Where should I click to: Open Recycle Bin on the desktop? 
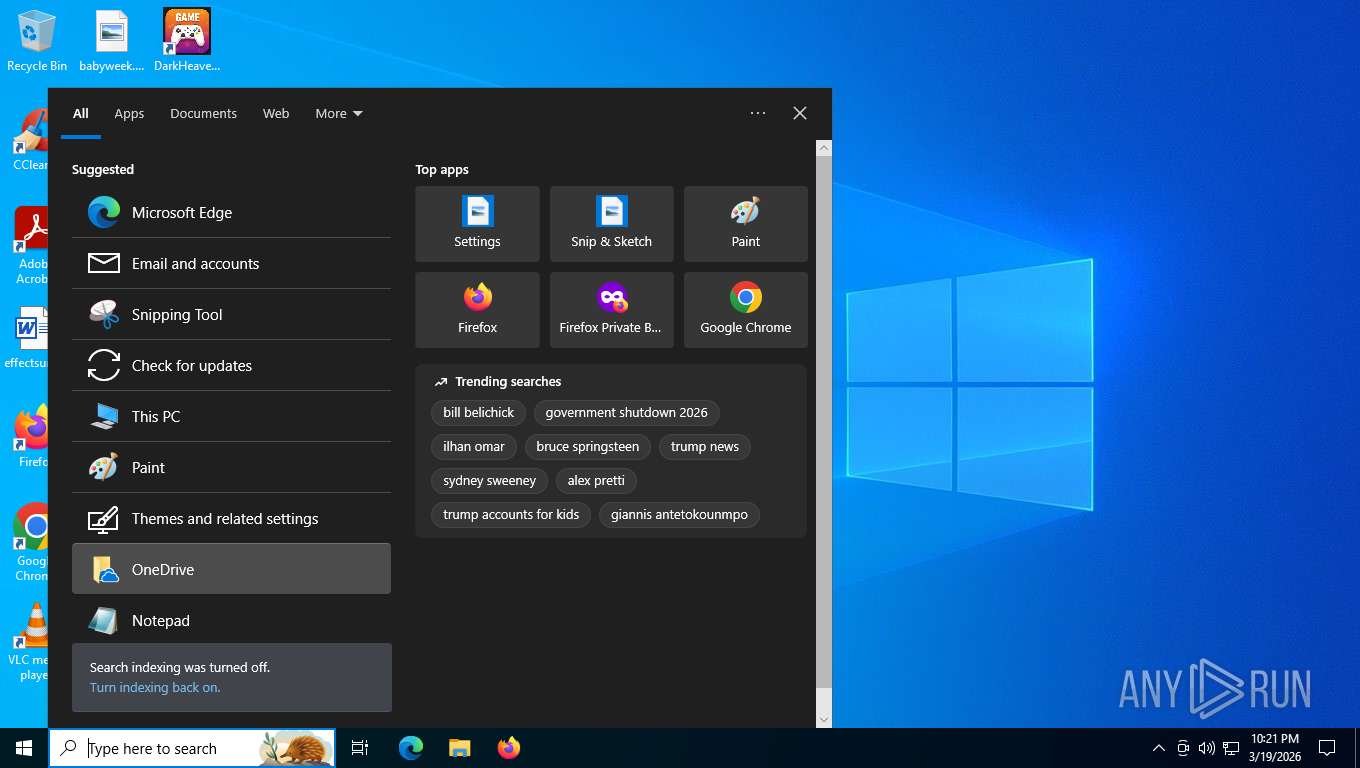[37, 41]
